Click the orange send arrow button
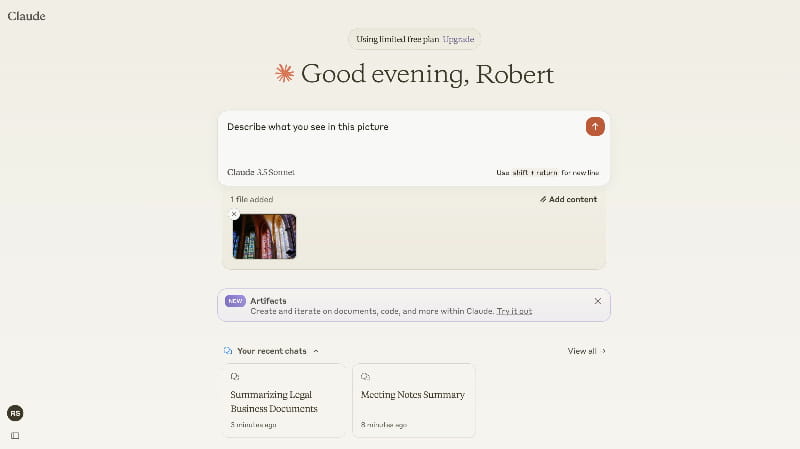800x449 pixels. (595, 127)
